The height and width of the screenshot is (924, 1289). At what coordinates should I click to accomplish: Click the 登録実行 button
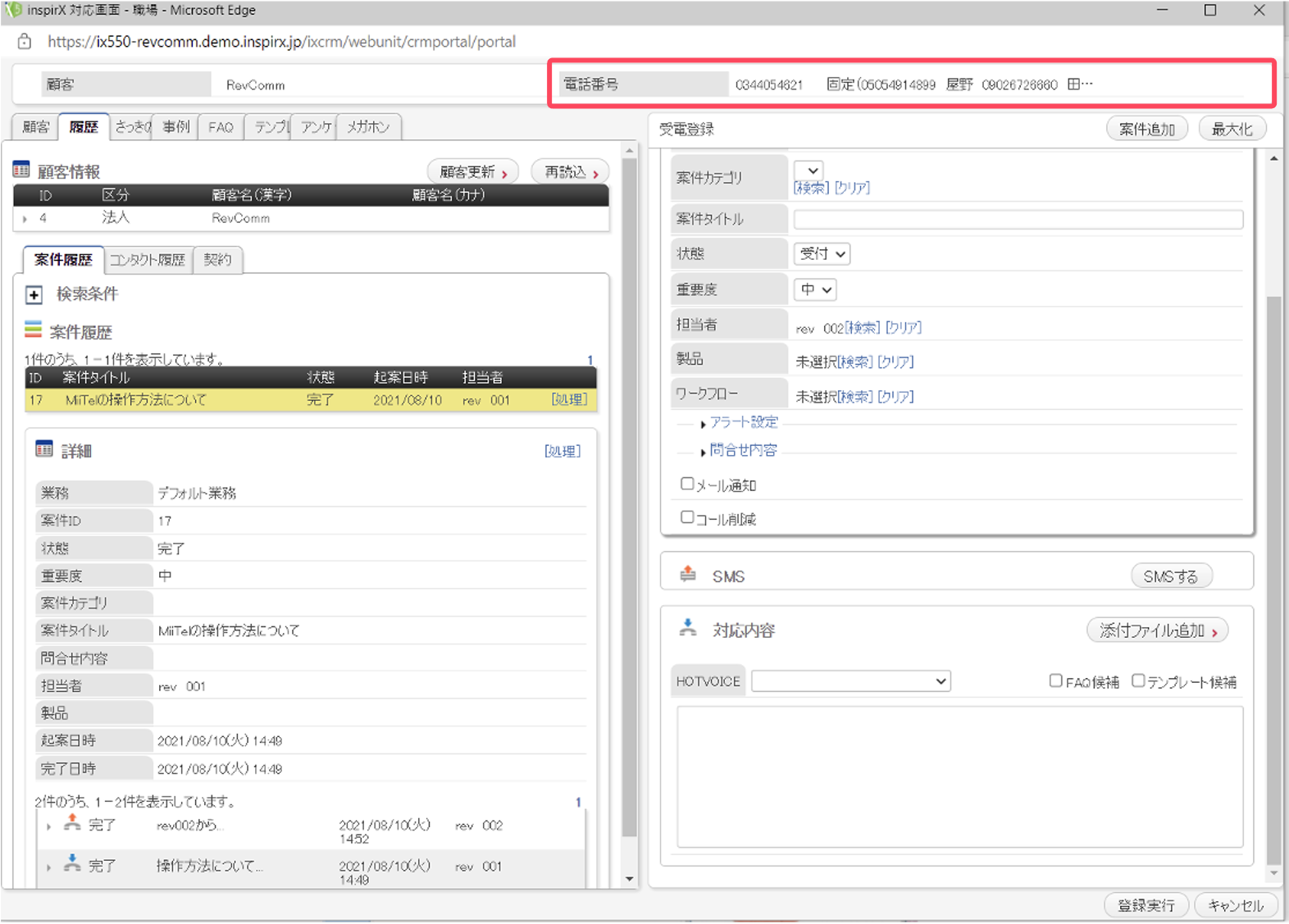[1146, 904]
